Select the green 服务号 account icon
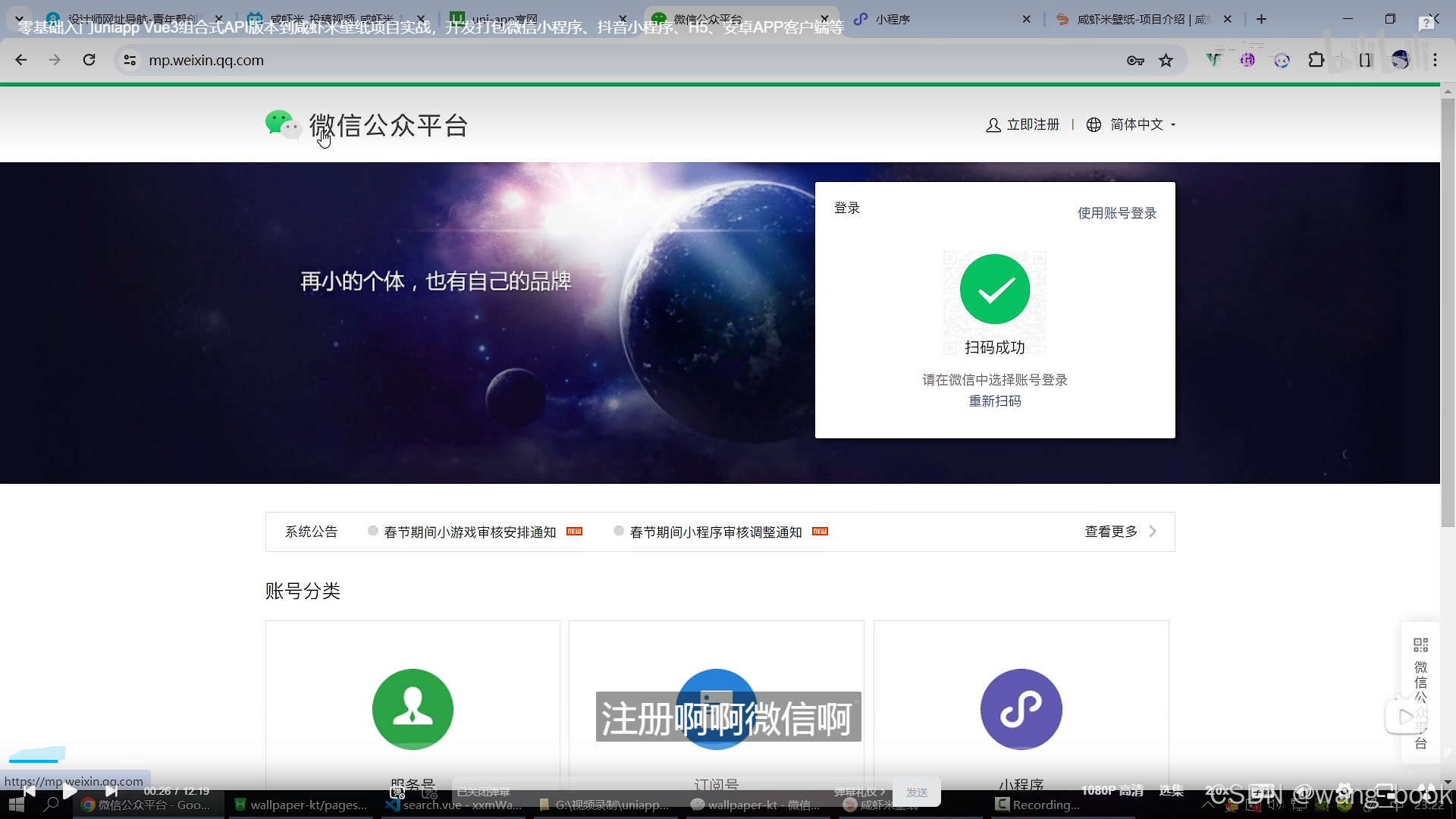The height and width of the screenshot is (819, 1456). tap(413, 709)
